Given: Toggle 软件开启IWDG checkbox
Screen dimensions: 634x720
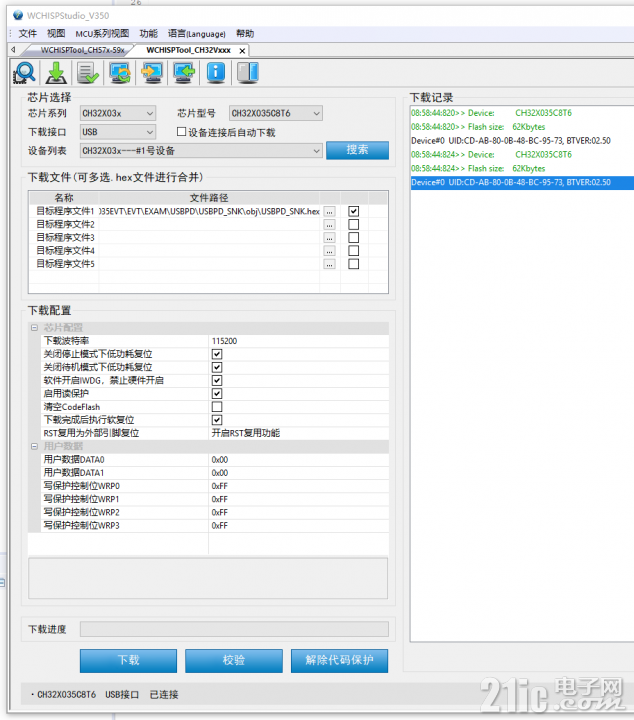Looking at the screenshot, I should pos(217,381).
